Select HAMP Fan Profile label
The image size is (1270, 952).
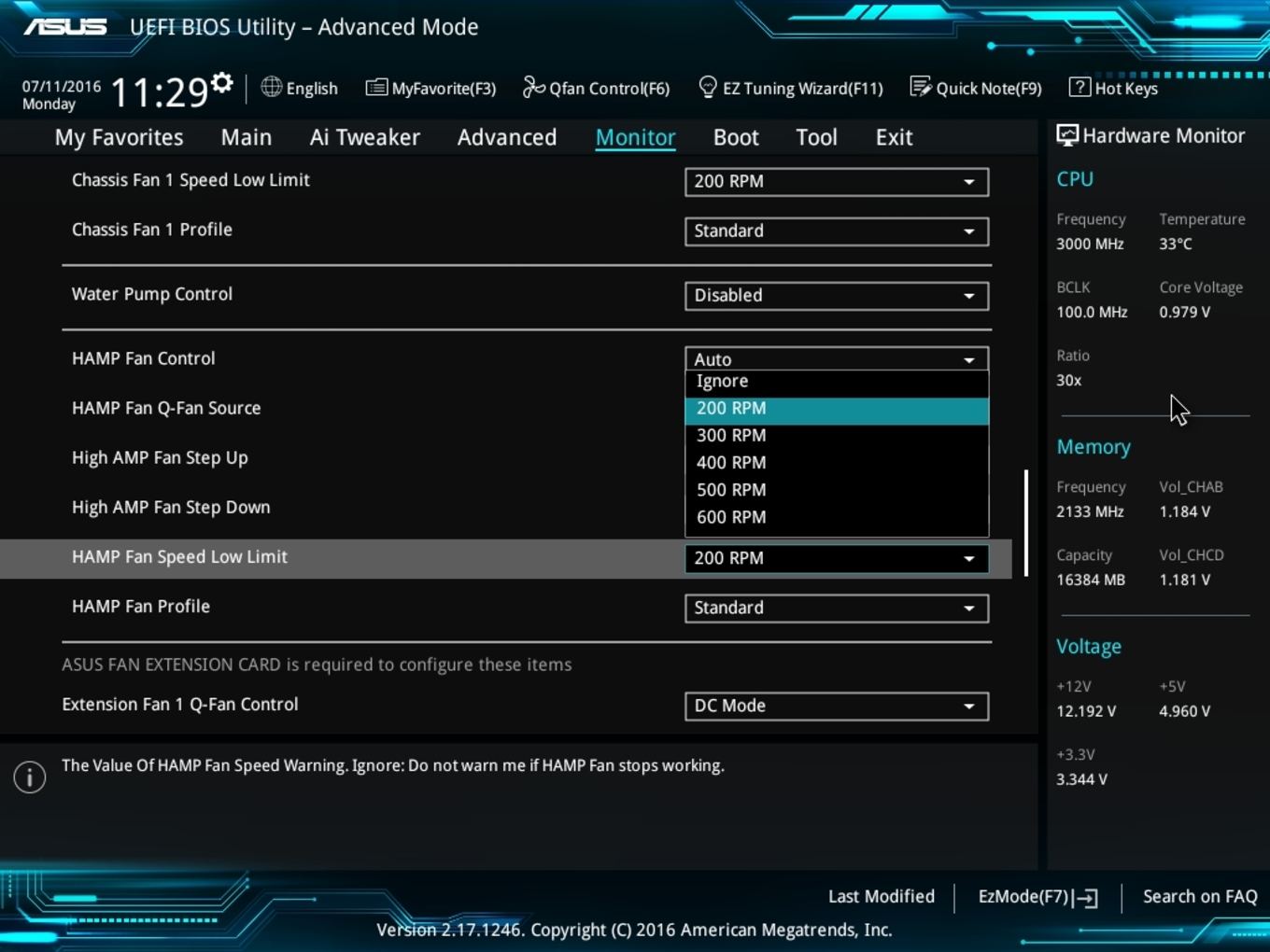(141, 607)
